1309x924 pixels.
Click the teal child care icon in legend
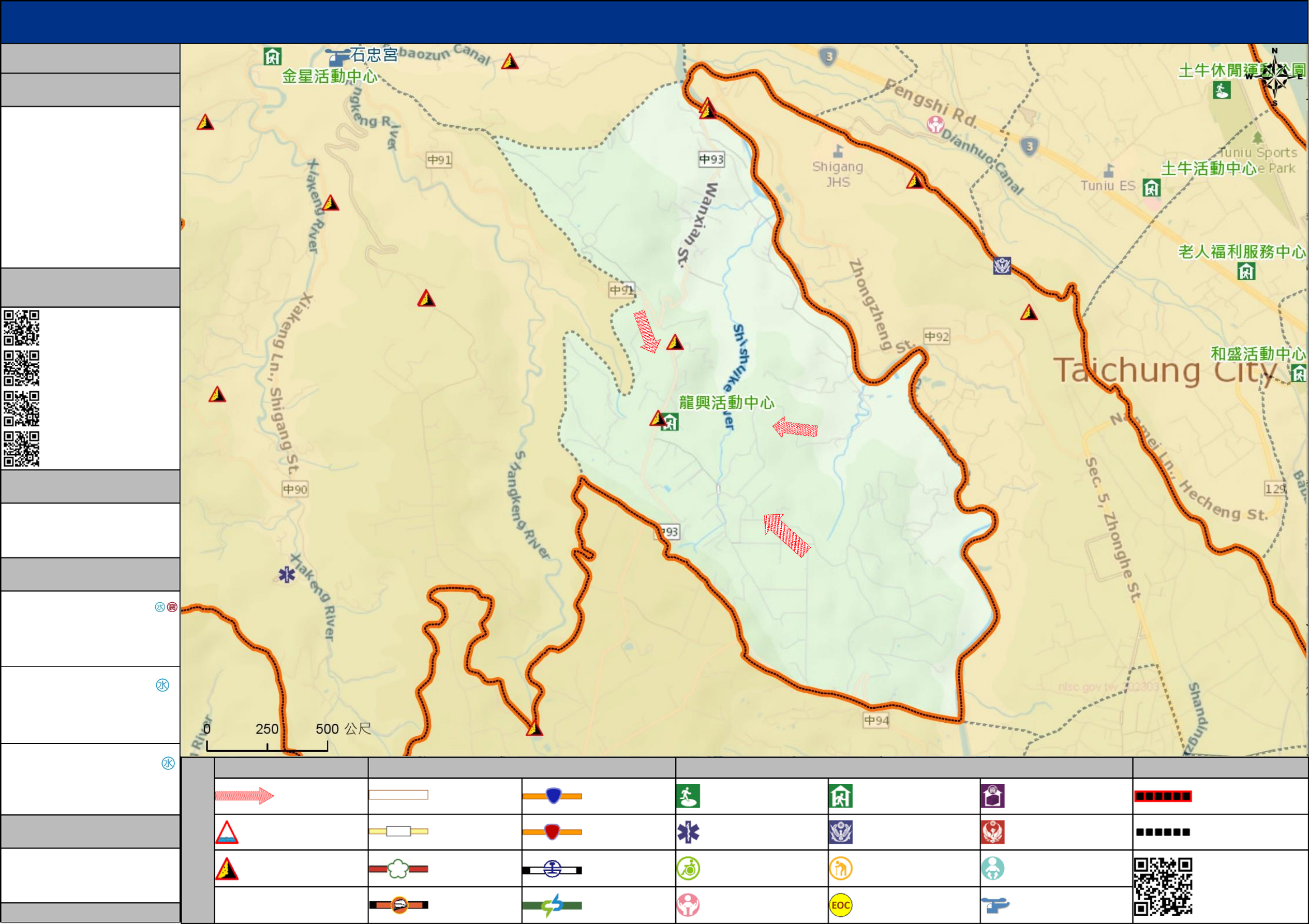tap(992, 869)
